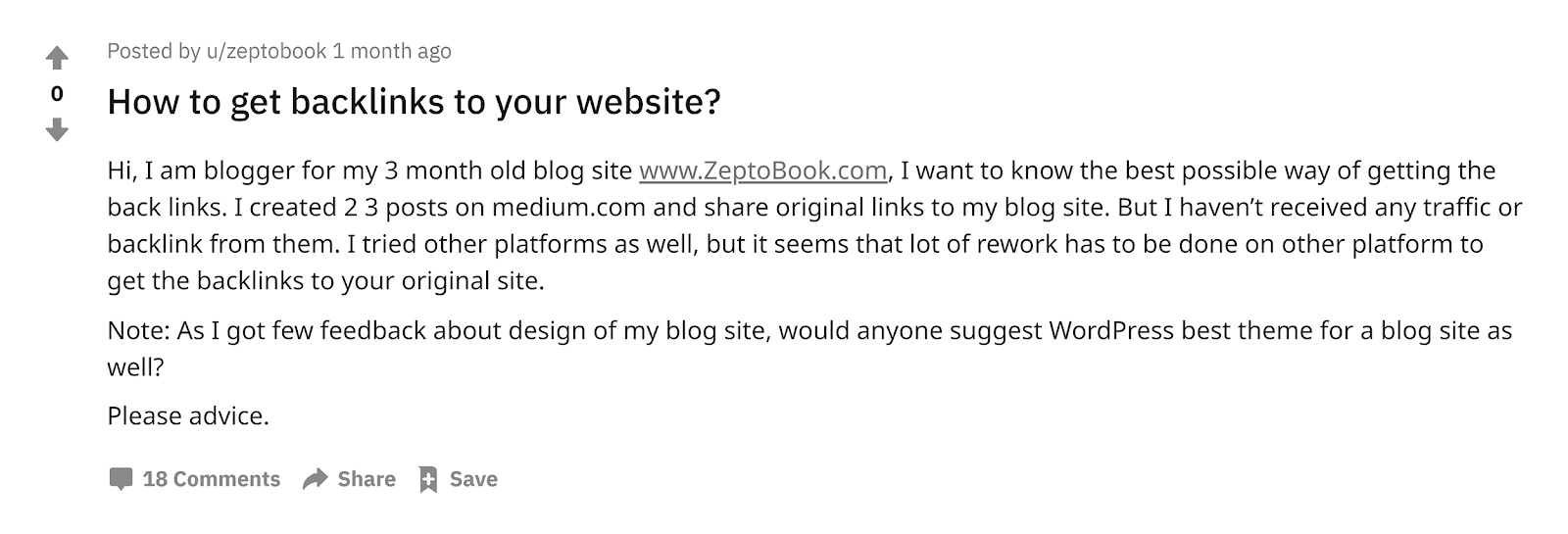
Task: Click the "Posted by" label text
Action: pos(154,51)
